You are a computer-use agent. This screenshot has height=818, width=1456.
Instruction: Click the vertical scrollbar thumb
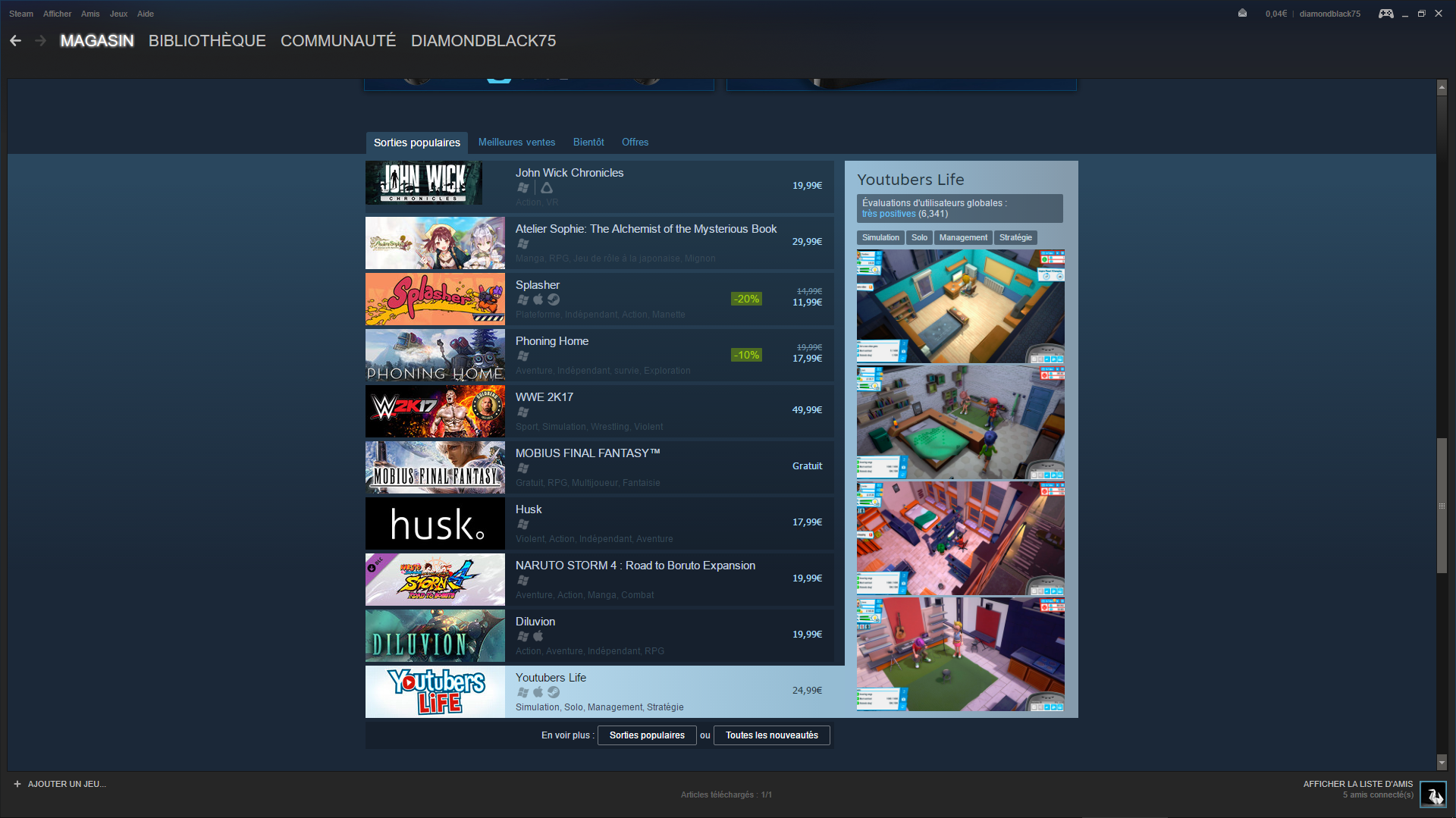click(1442, 506)
